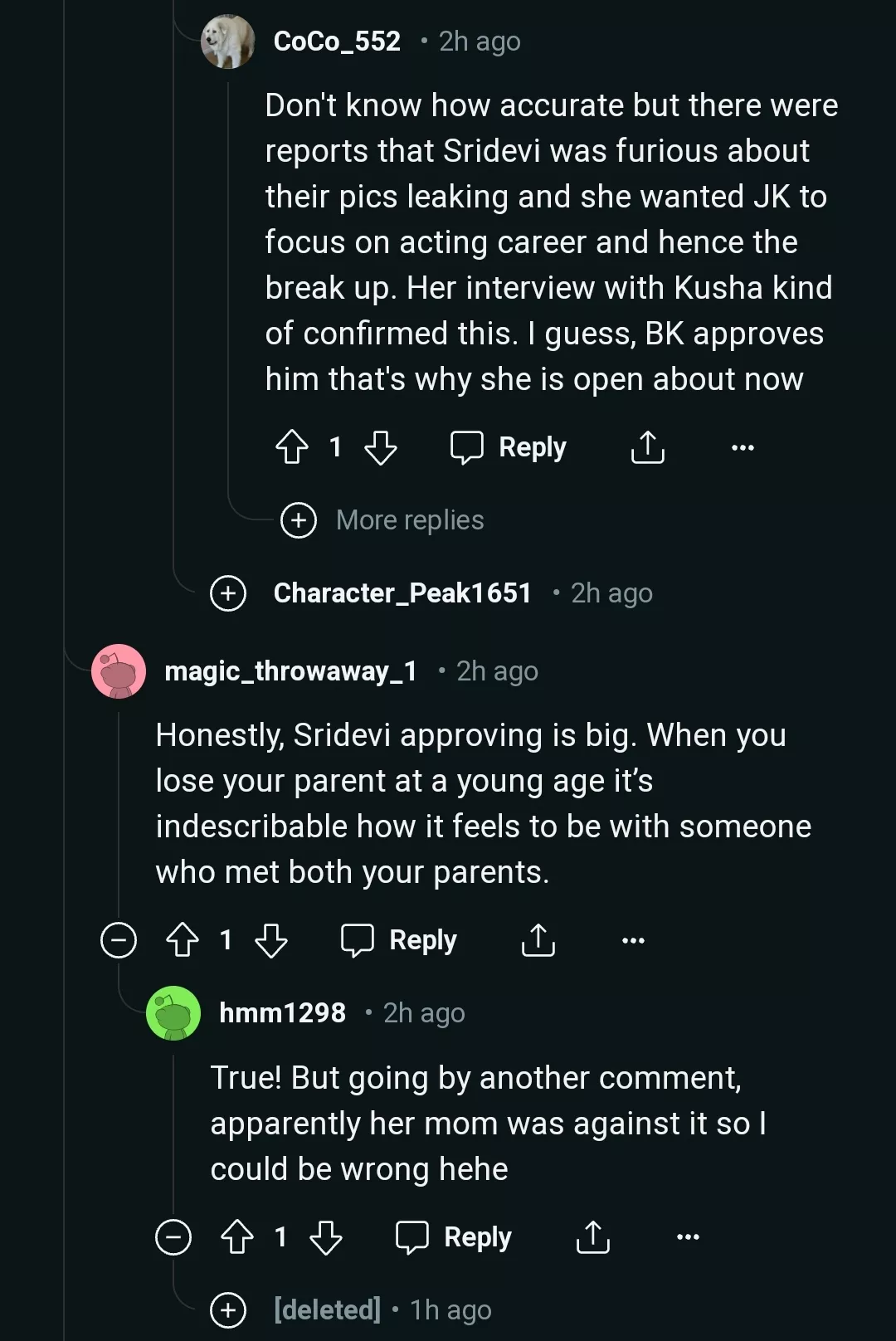Viewport: 896px width, 1341px height.
Task: Reply to magic_throwaway_1's comment
Action: tap(399, 940)
